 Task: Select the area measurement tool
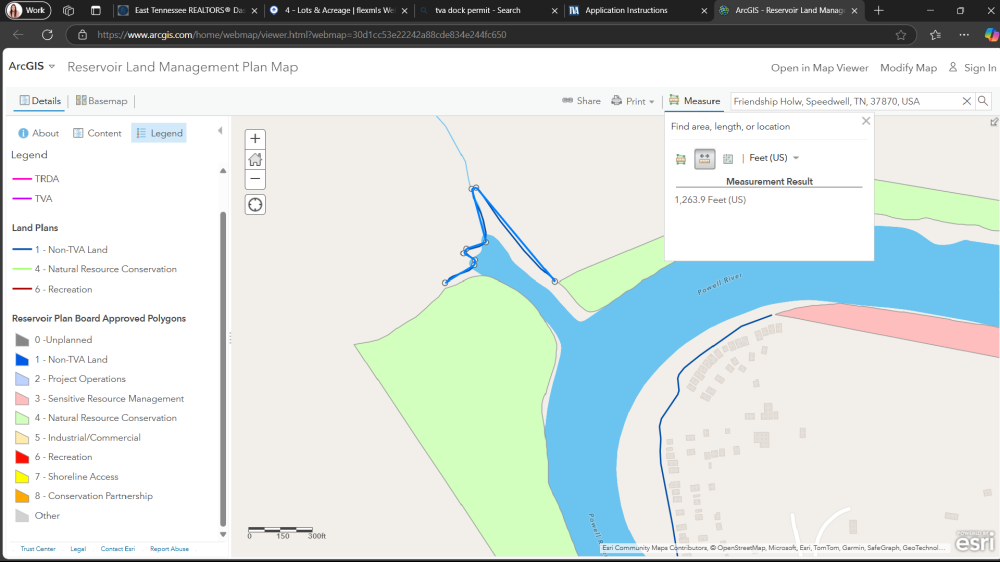(681, 158)
